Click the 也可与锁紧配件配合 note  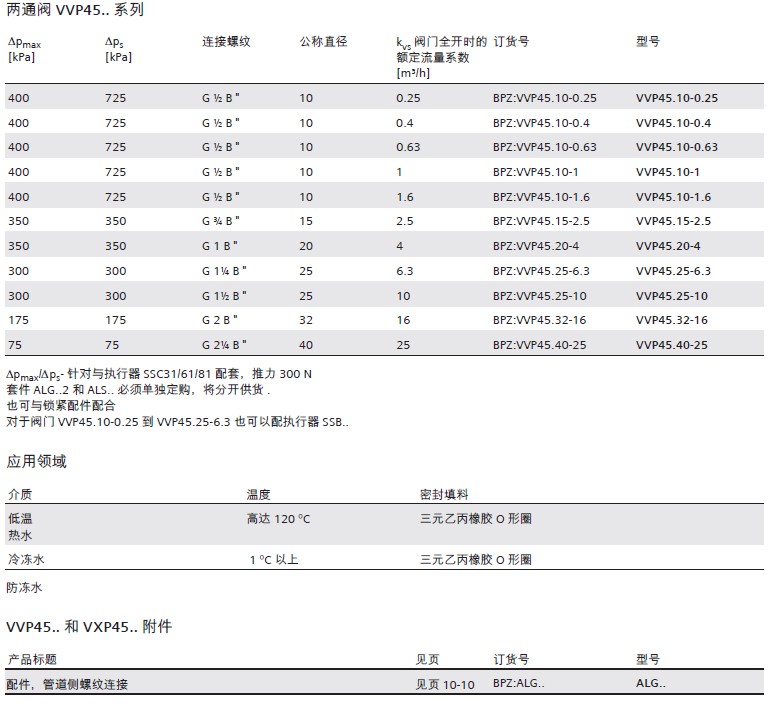tap(61, 406)
